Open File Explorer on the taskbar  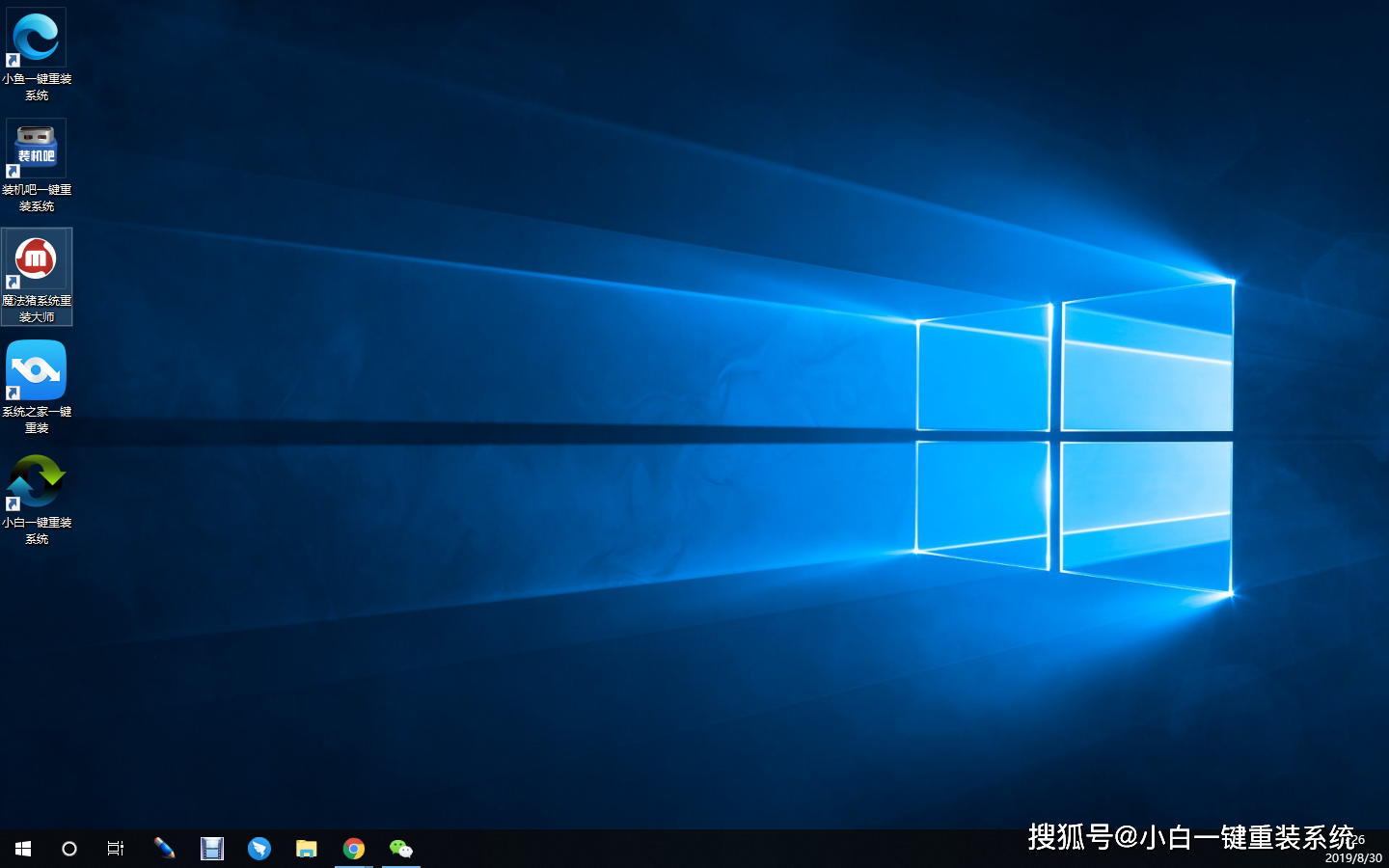pyautogui.click(x=307, y=848)
